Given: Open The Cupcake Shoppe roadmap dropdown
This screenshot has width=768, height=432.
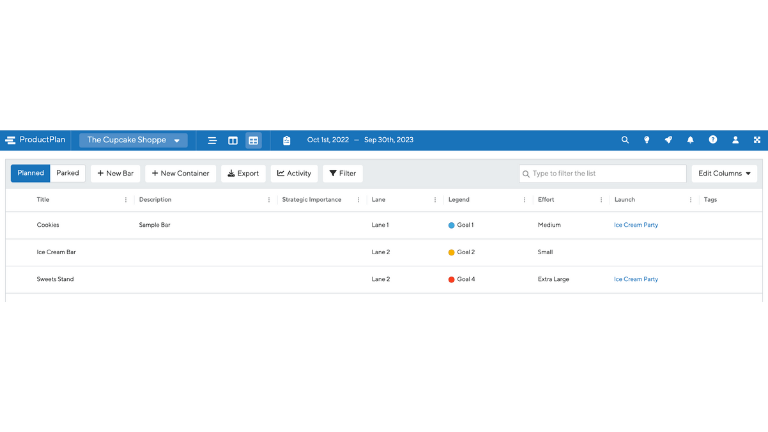Looking at the screenshot, I should tap(133, 140).
